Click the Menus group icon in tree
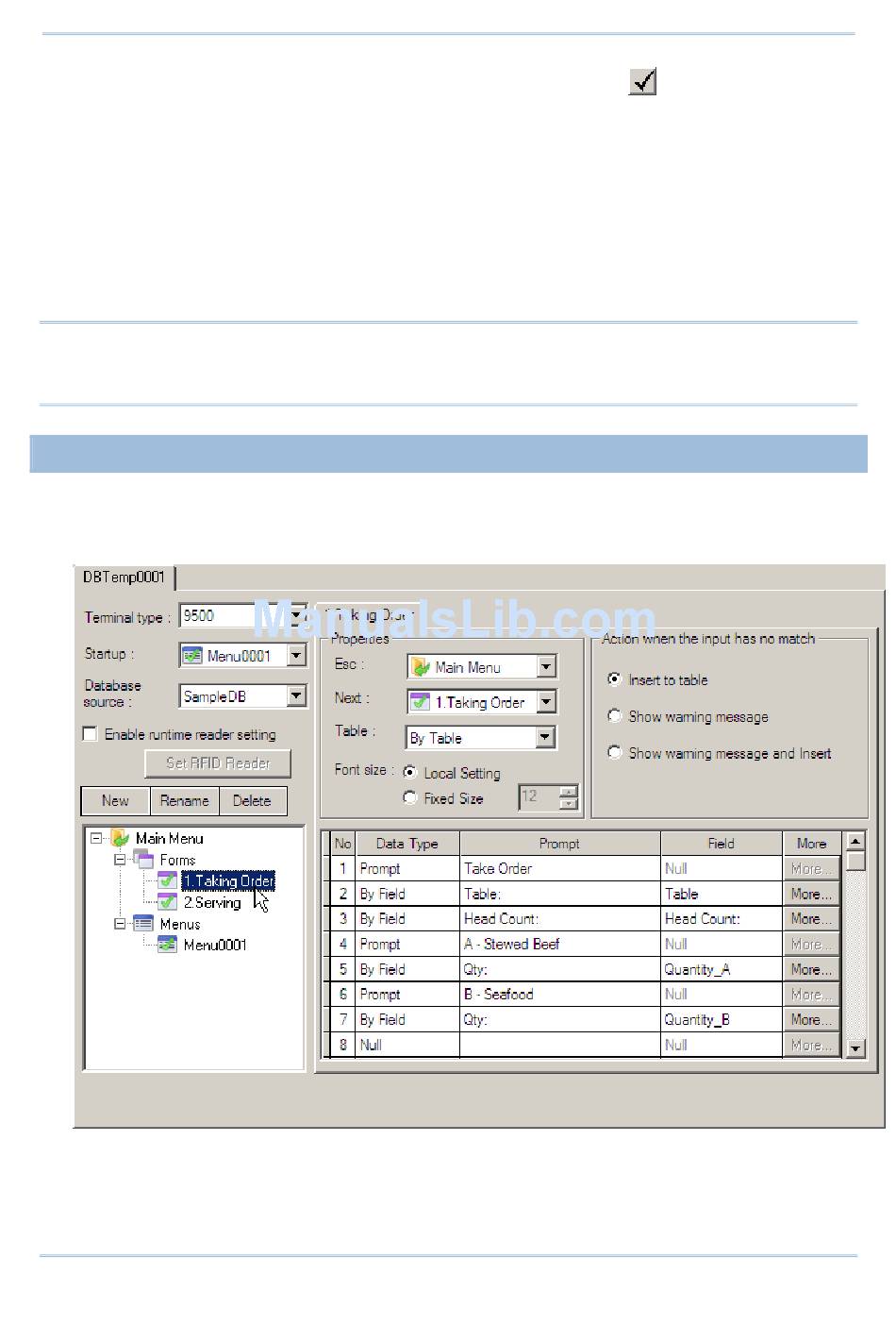The width and height of the screenshot is (896, 1340). pyautogui.click(x=143, y=924)
